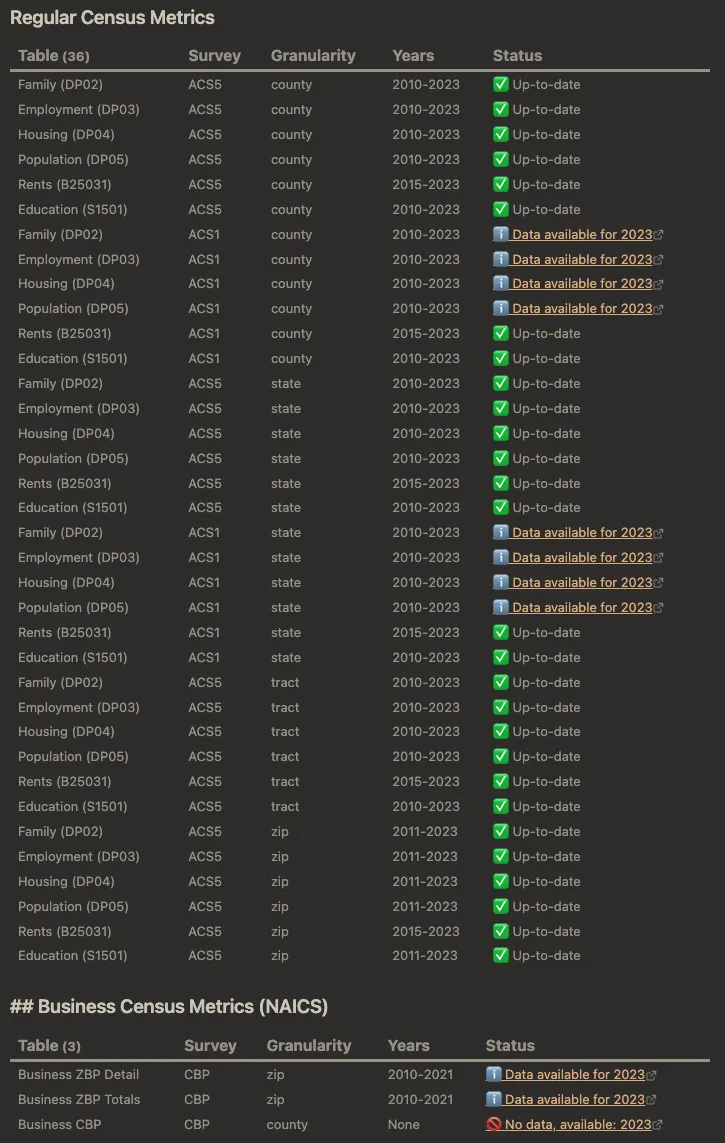725x1143 pixels.
Task: Open 'No data, available: 2023' link for Business CBP
Action: (x=577, y=1124)
